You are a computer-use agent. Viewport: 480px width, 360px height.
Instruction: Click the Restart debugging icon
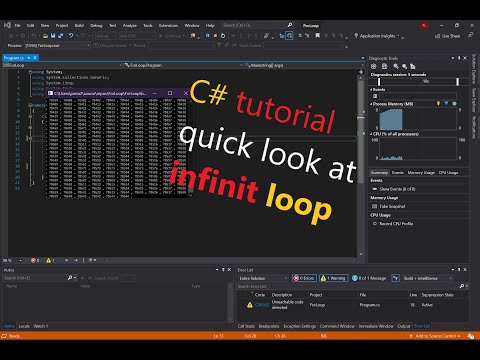223,36
